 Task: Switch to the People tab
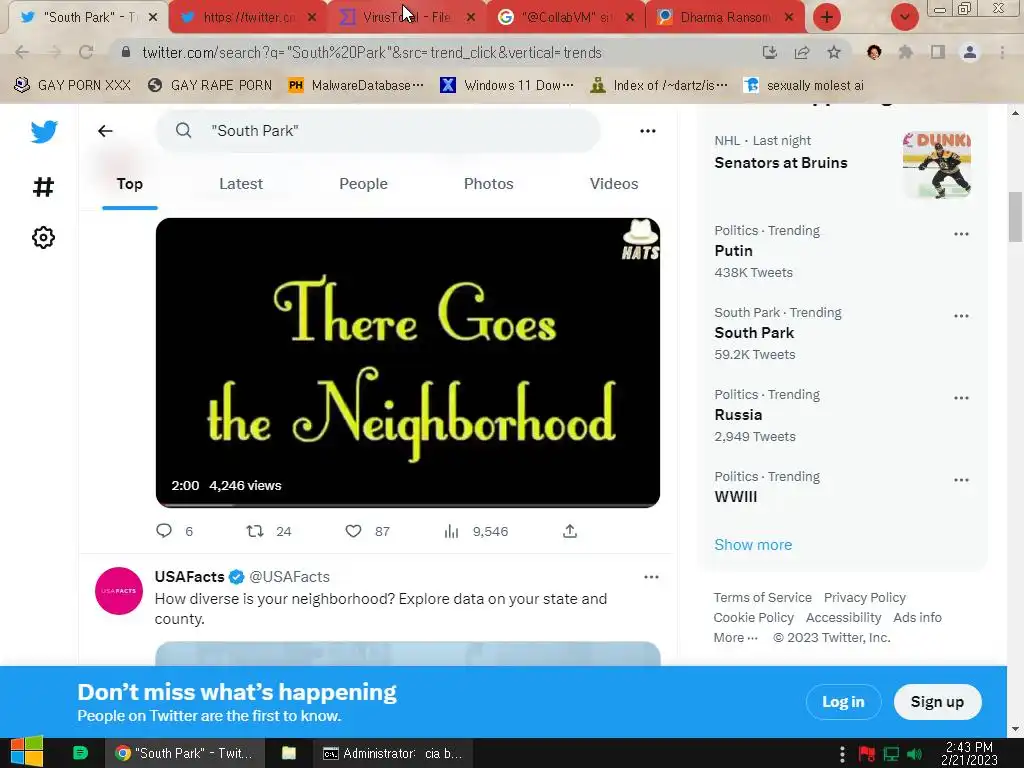[363, 184]
